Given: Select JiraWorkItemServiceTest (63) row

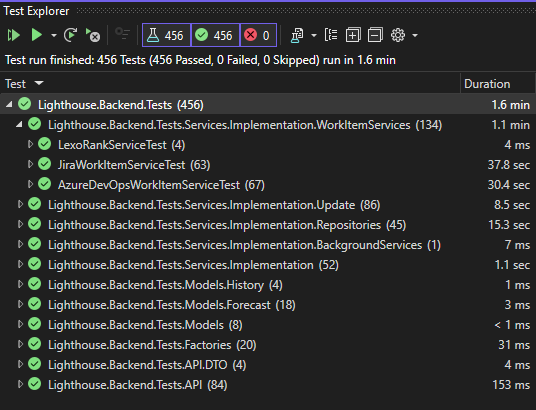Looking at the screenshot, I should pos(268,165).
